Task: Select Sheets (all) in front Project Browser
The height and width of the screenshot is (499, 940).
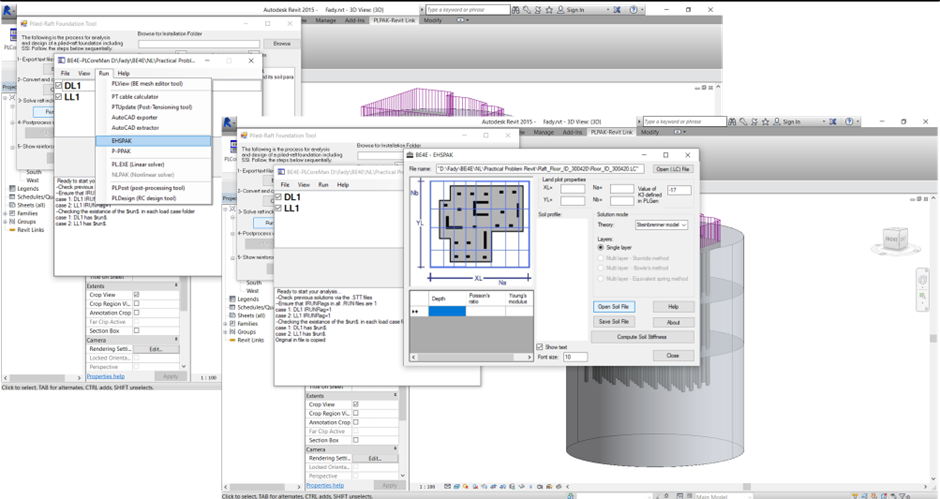Action: 251,315
